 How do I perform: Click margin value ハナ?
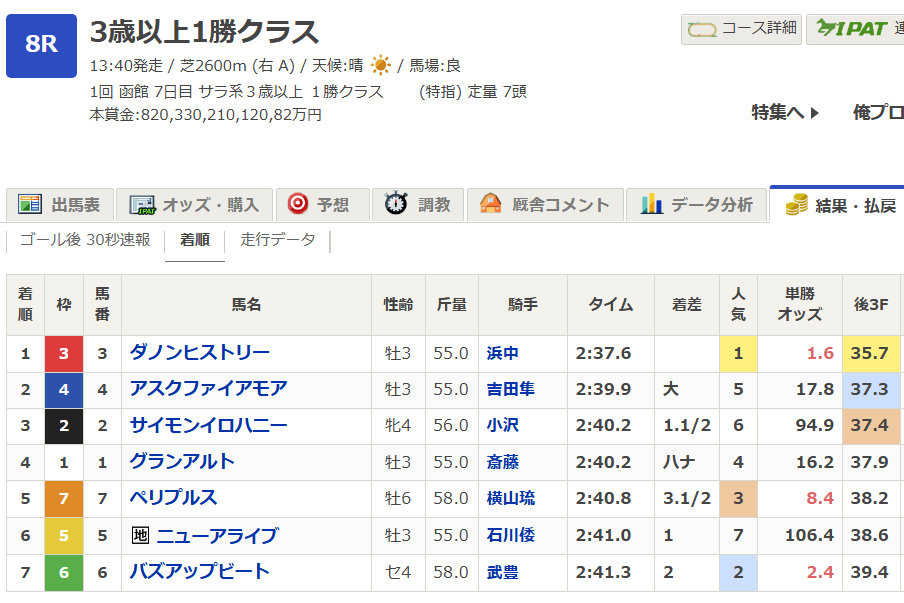click(x=679, y=462)
